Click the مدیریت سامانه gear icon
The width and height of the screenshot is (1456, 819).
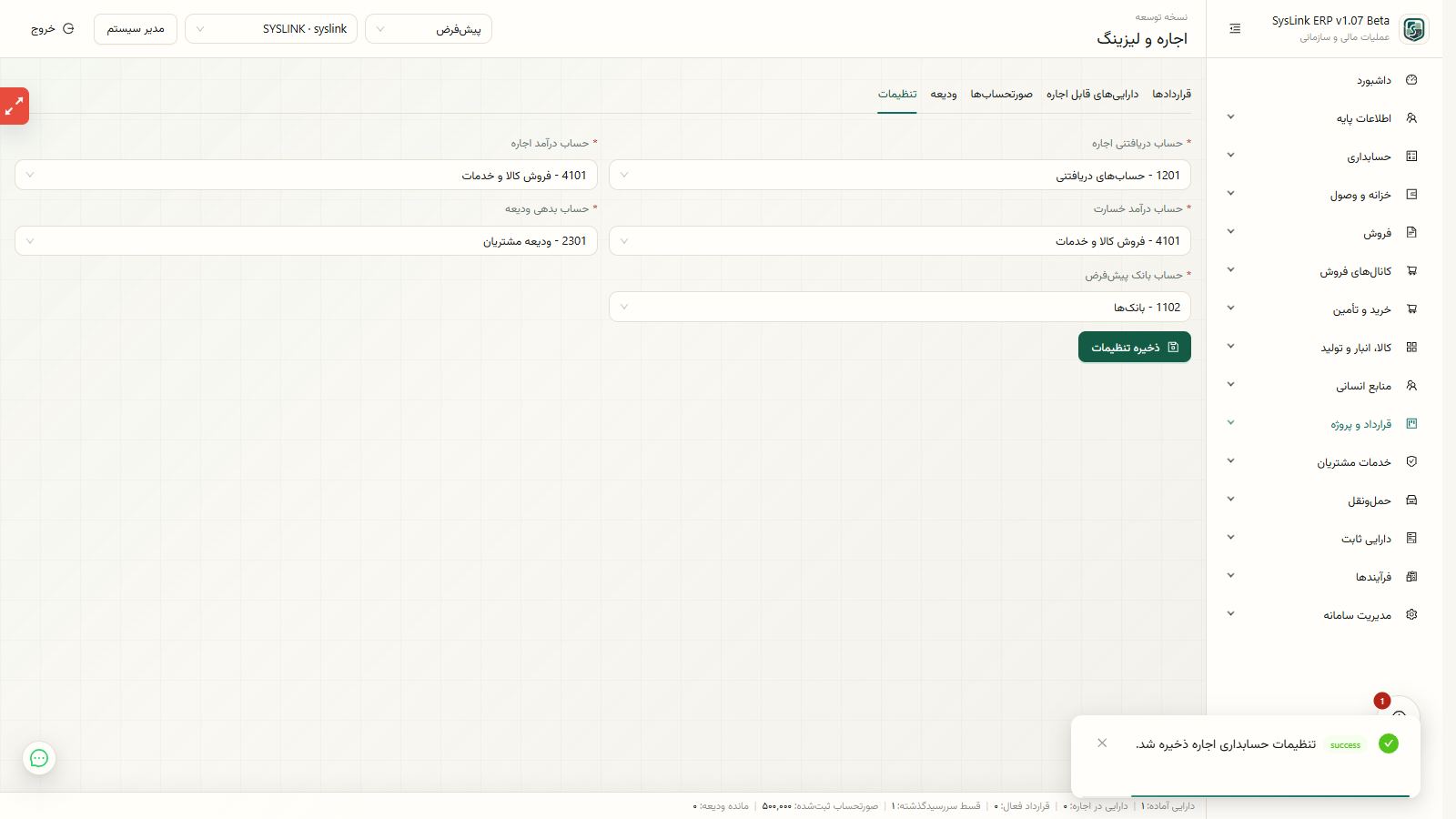(1411, 615)
